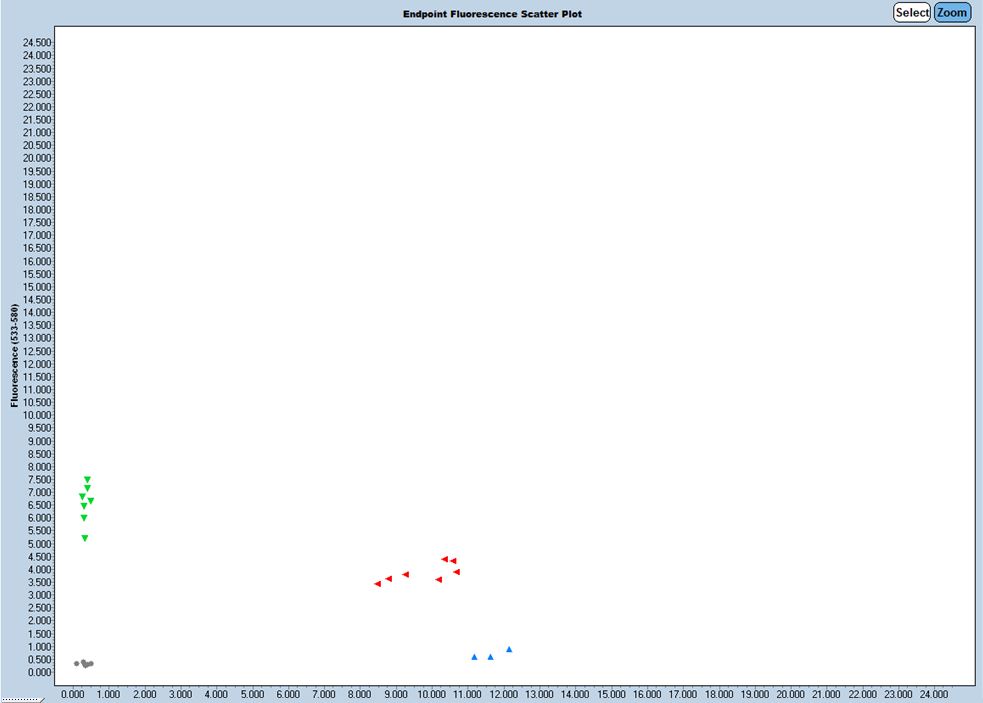Click the topmost green triangle data point
This screenshot has width=983, height=703.
pyautogui.click(x=87, y=479)
